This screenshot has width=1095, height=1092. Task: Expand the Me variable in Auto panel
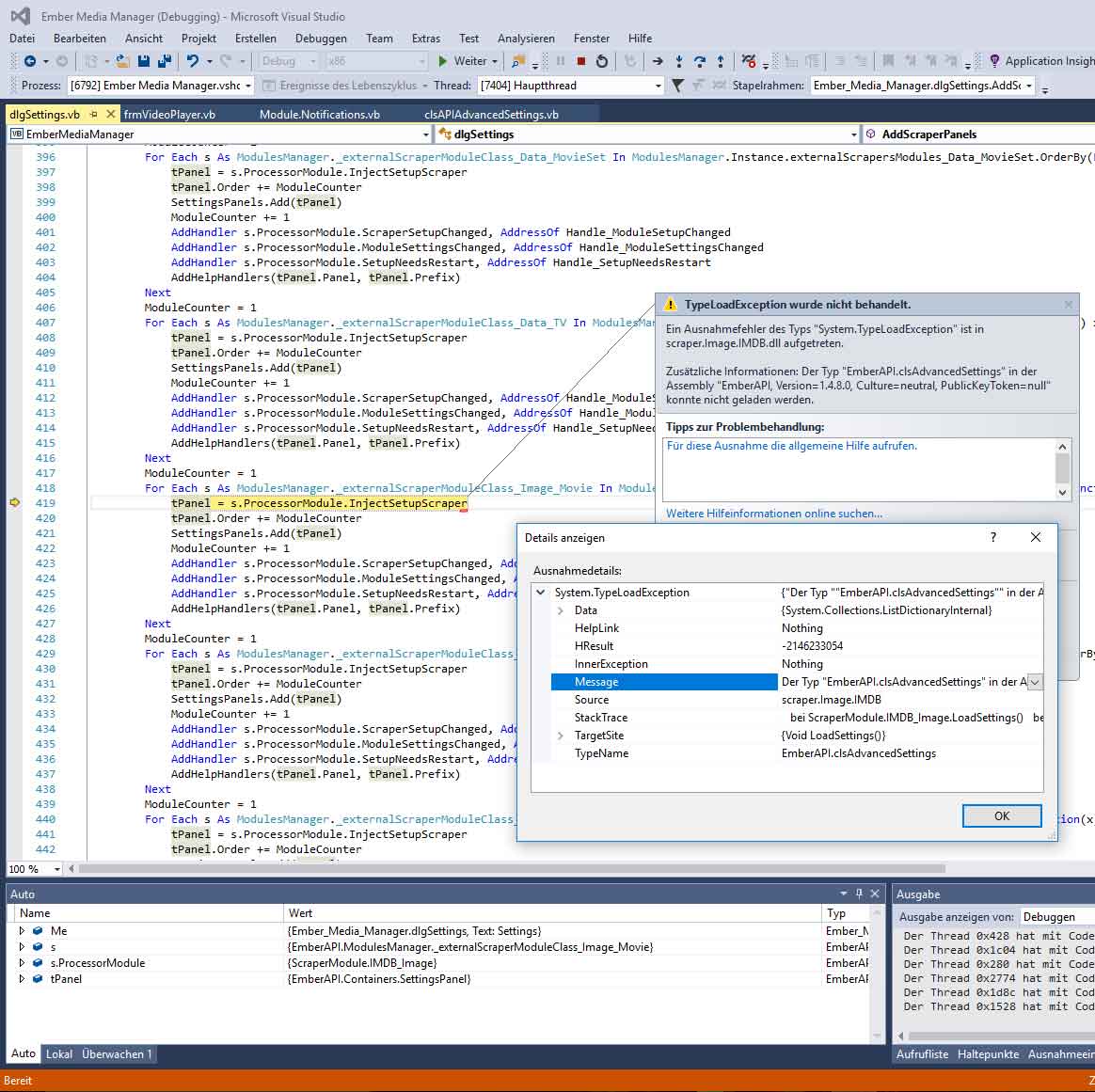22,931
